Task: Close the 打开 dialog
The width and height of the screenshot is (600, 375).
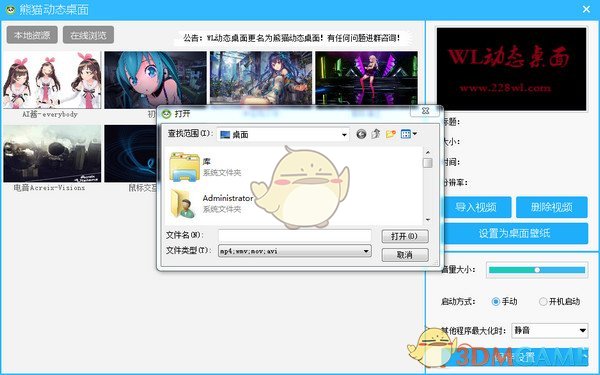Action: 426,111
